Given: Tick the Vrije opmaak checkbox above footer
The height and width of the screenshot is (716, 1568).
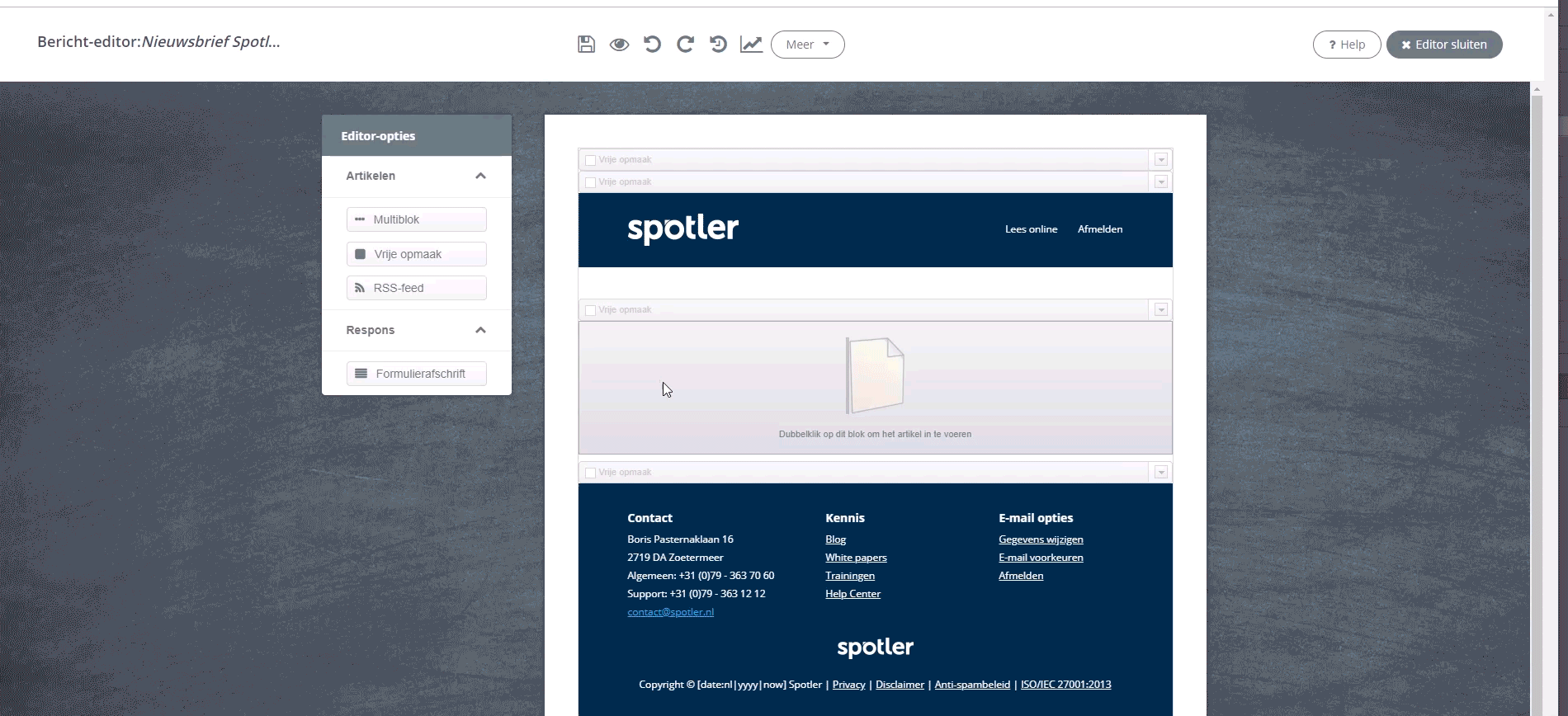Looking at the screenshot, I should coord(590,473).
